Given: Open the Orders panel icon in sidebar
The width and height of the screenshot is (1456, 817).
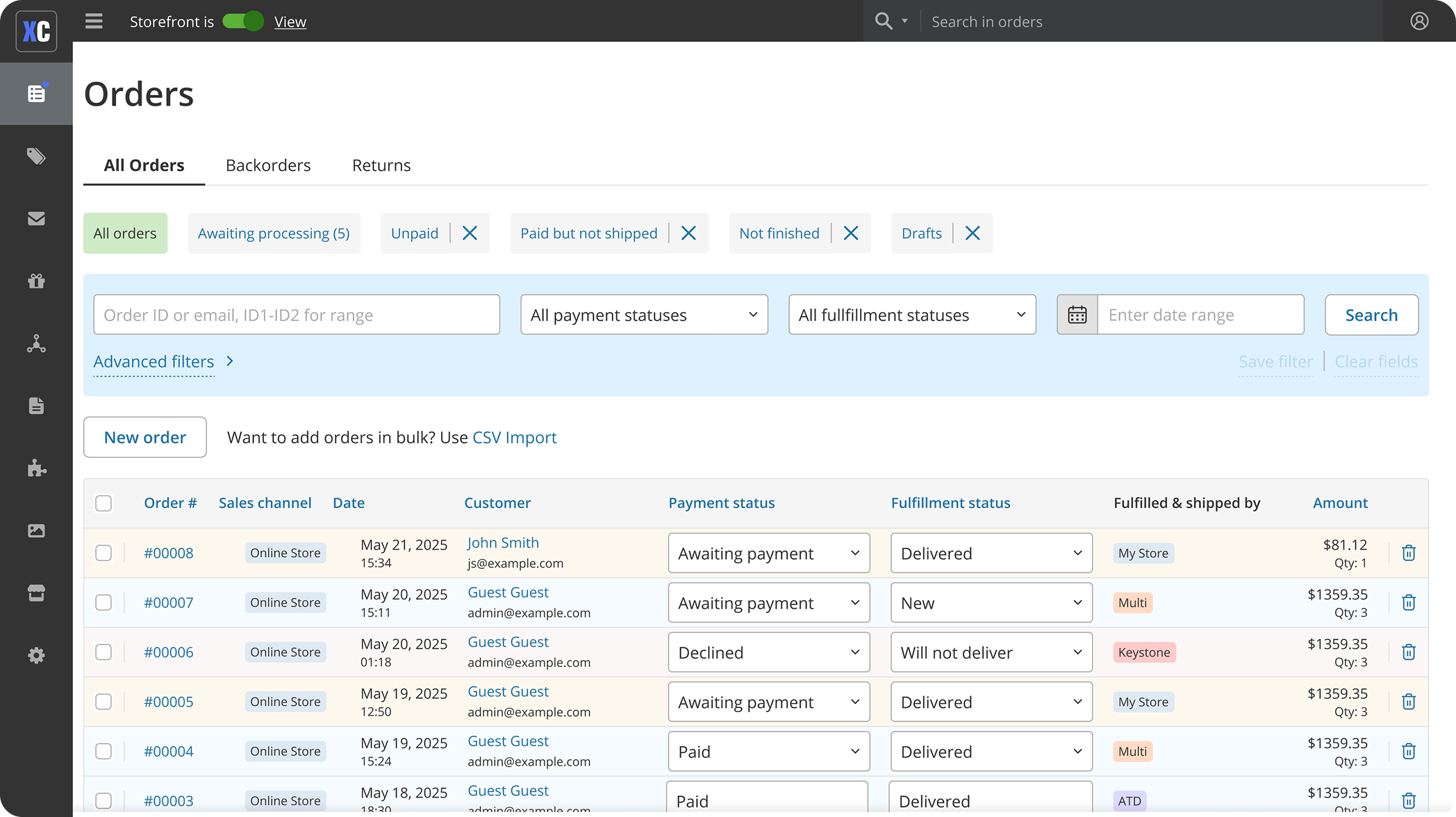Looking at the screenshot, I should pos(36,93).
